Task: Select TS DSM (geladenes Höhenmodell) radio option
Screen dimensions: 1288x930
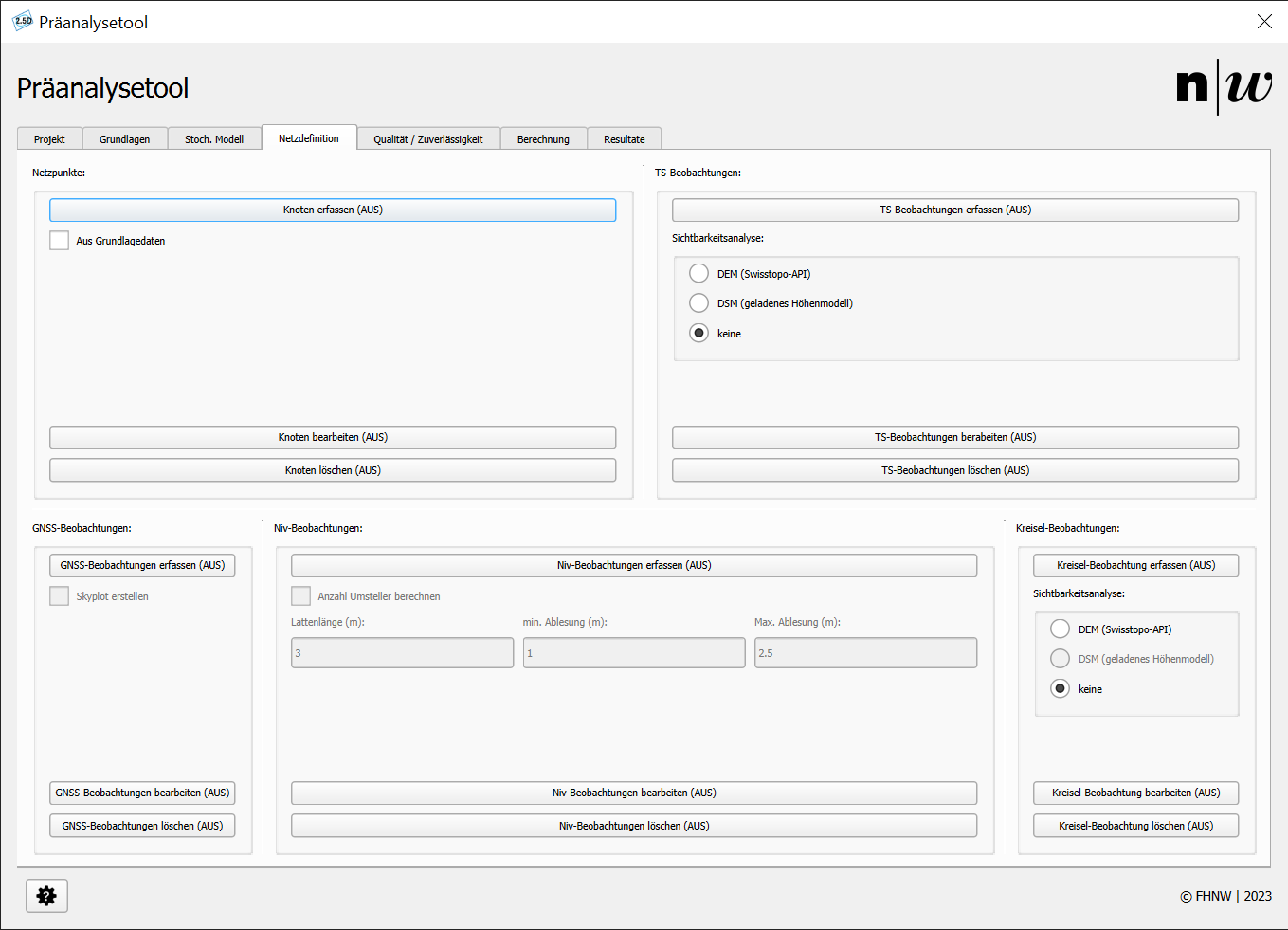Action: 699,303
